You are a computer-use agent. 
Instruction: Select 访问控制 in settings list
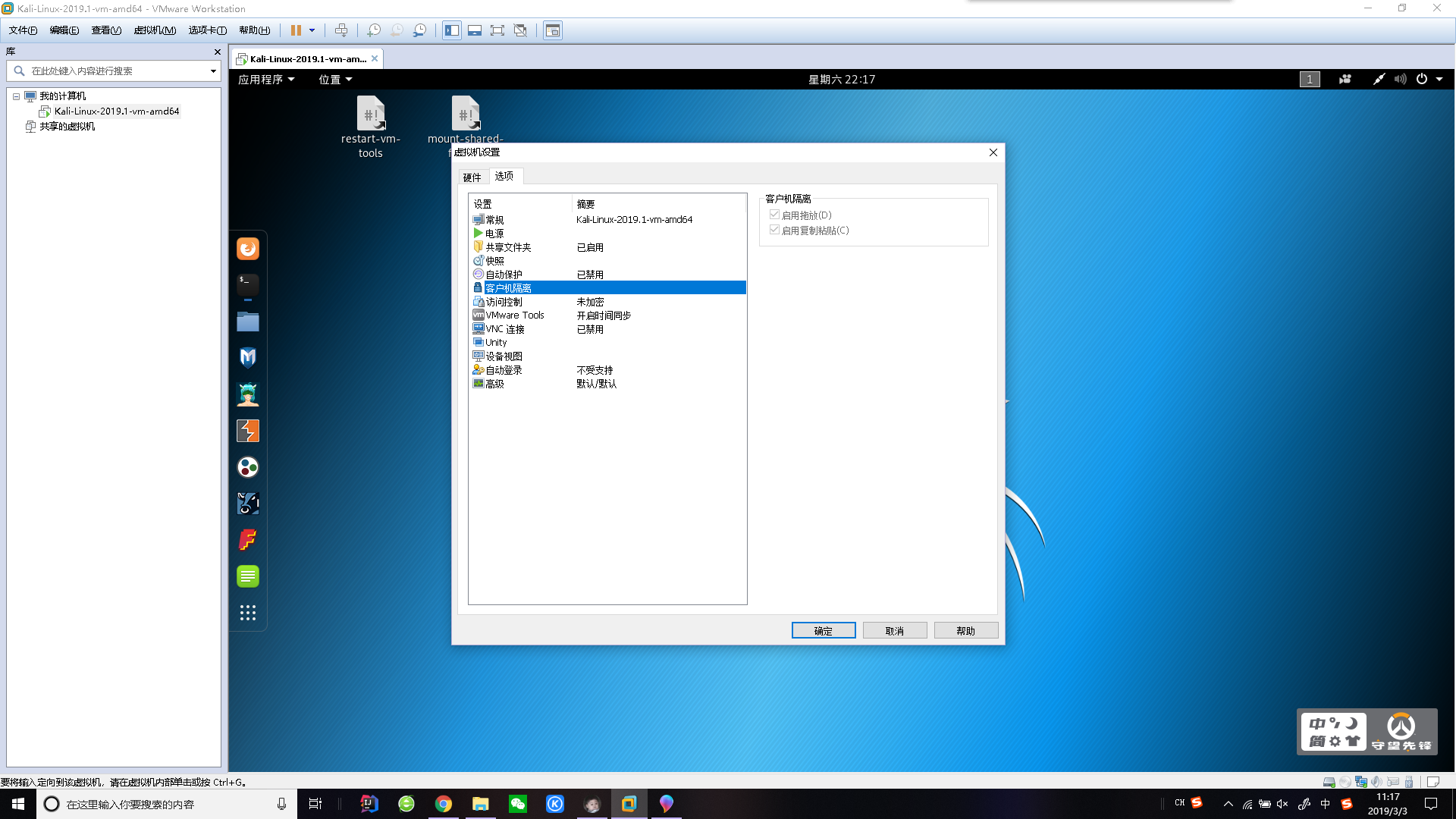[x=607, y=302]
